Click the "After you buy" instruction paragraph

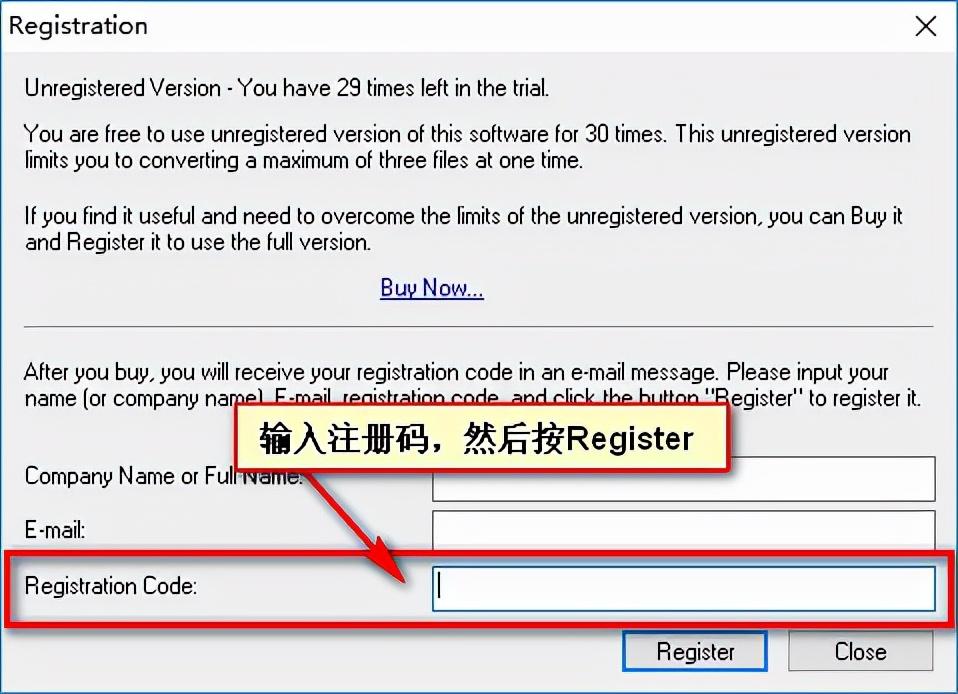pos(472,385)
